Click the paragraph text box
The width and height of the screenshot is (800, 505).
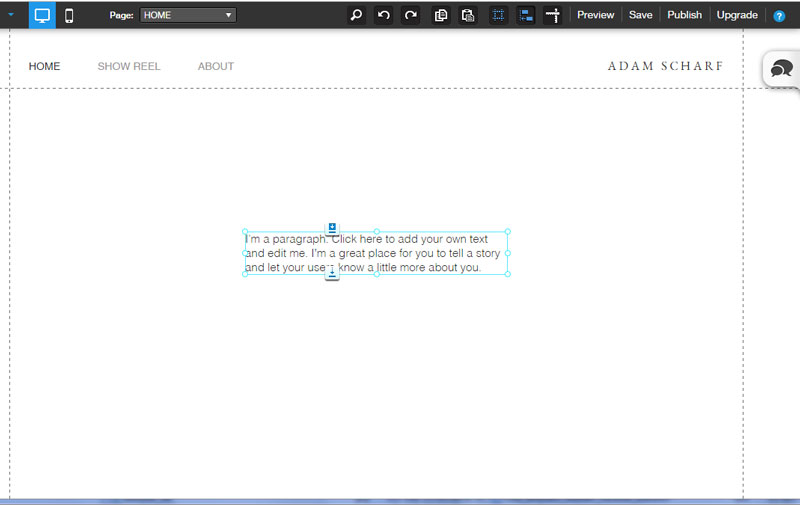pos(376,253)
